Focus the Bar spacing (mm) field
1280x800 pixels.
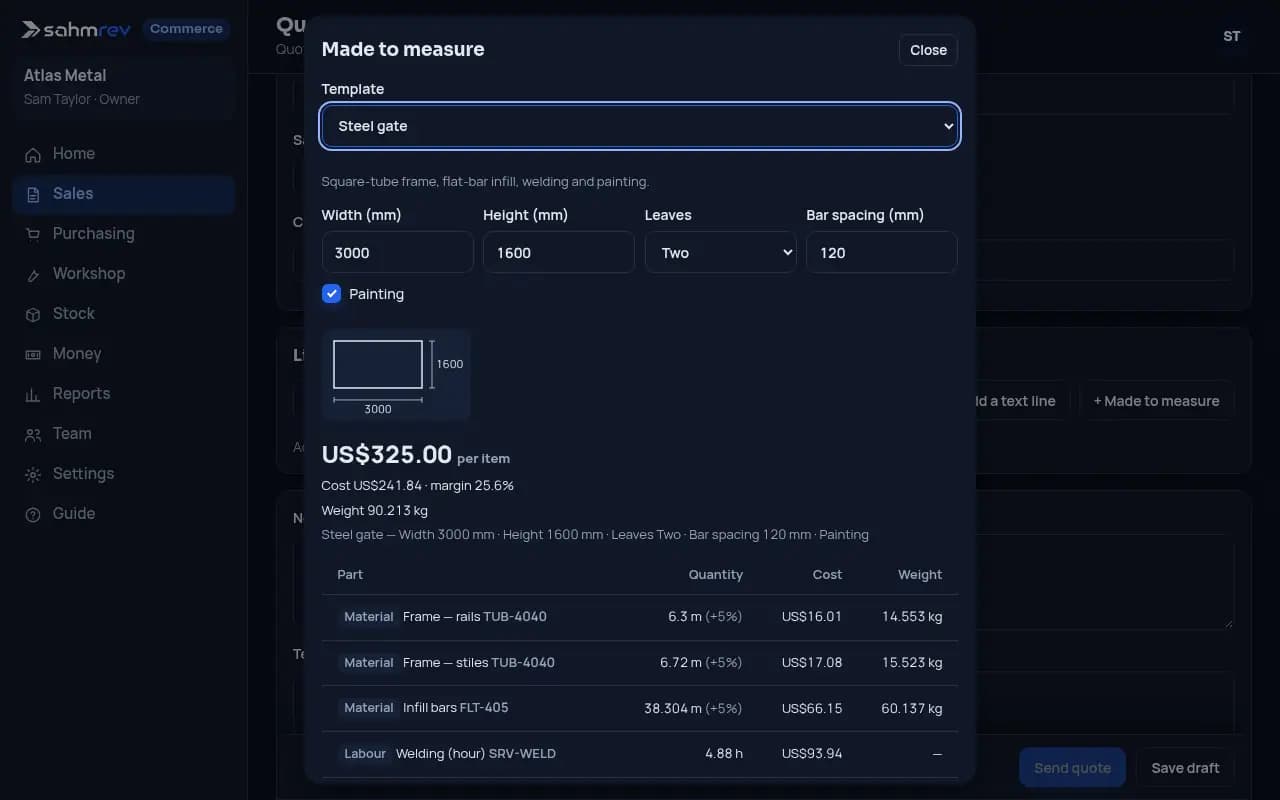[882, 253]
